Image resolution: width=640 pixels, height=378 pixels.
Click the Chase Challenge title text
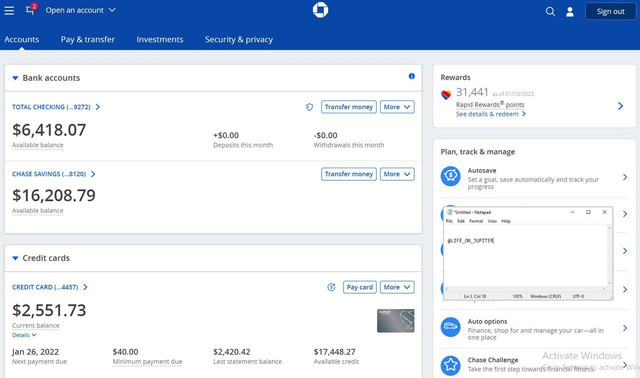[493, 360]
